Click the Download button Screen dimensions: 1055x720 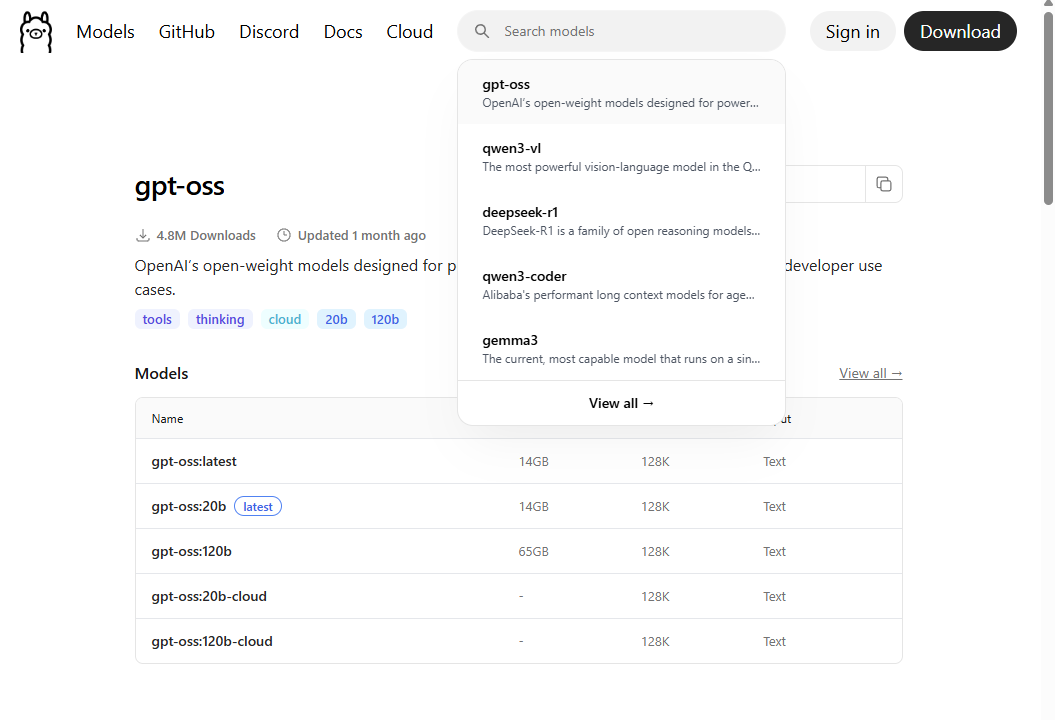(x=960, y=32)
